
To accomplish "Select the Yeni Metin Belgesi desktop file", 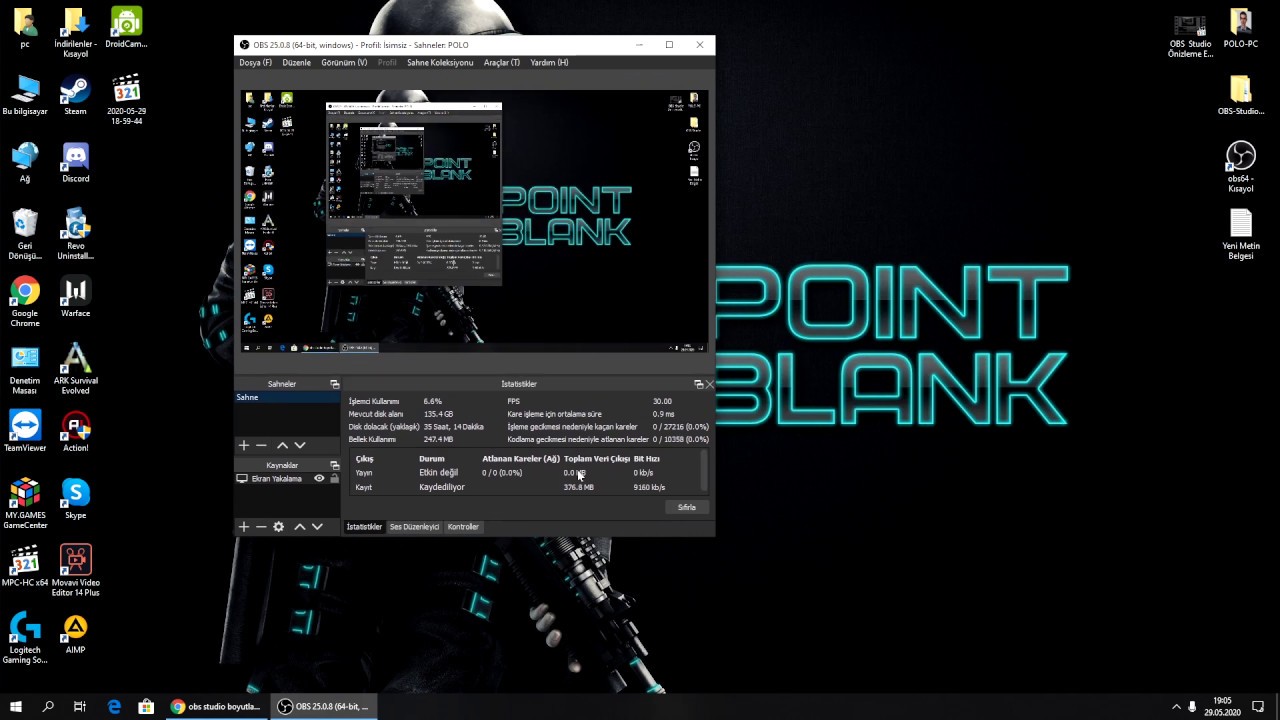I will [x=1241, y=234].
